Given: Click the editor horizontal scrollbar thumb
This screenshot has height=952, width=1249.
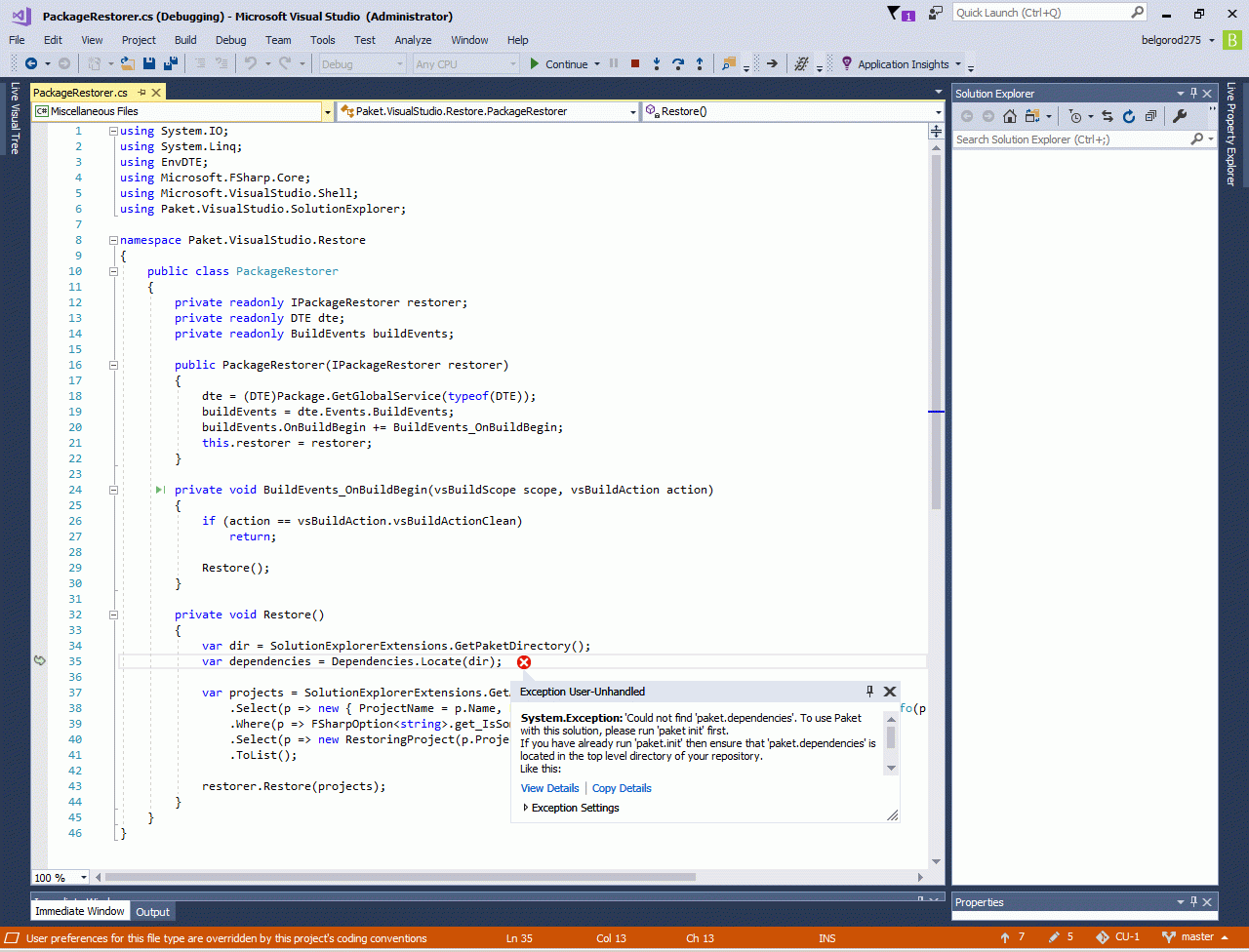Looking at the screenshot, I should click(x=400, y=877).
